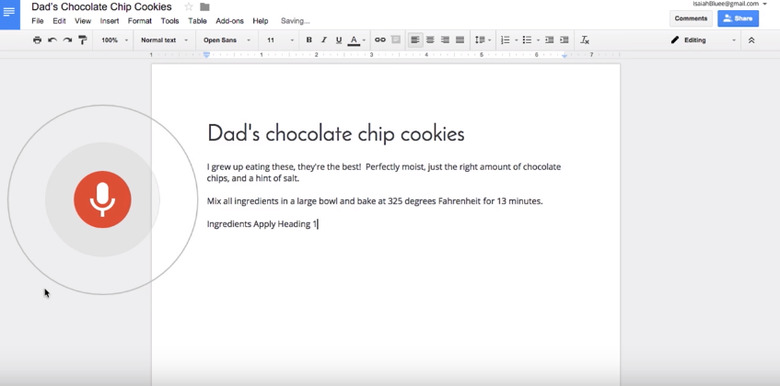The image size is (780, 386).
Task: Decrease the indent
Action: (549, 40)
